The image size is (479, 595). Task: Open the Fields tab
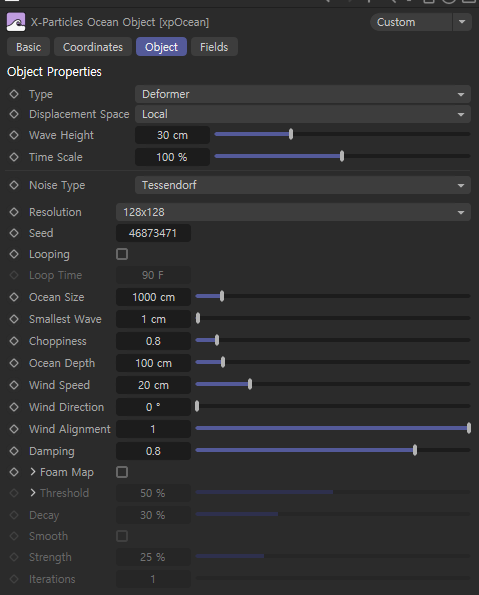point(214,47)
